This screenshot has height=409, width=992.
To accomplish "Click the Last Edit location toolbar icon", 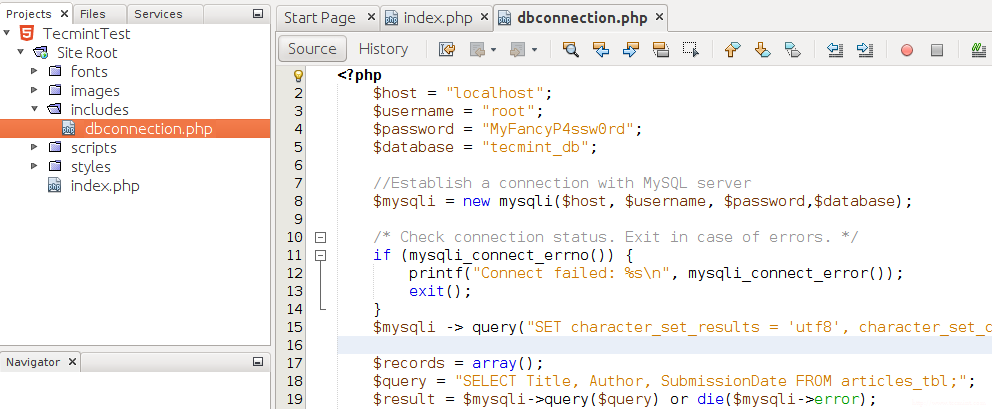I will (446, 49).
